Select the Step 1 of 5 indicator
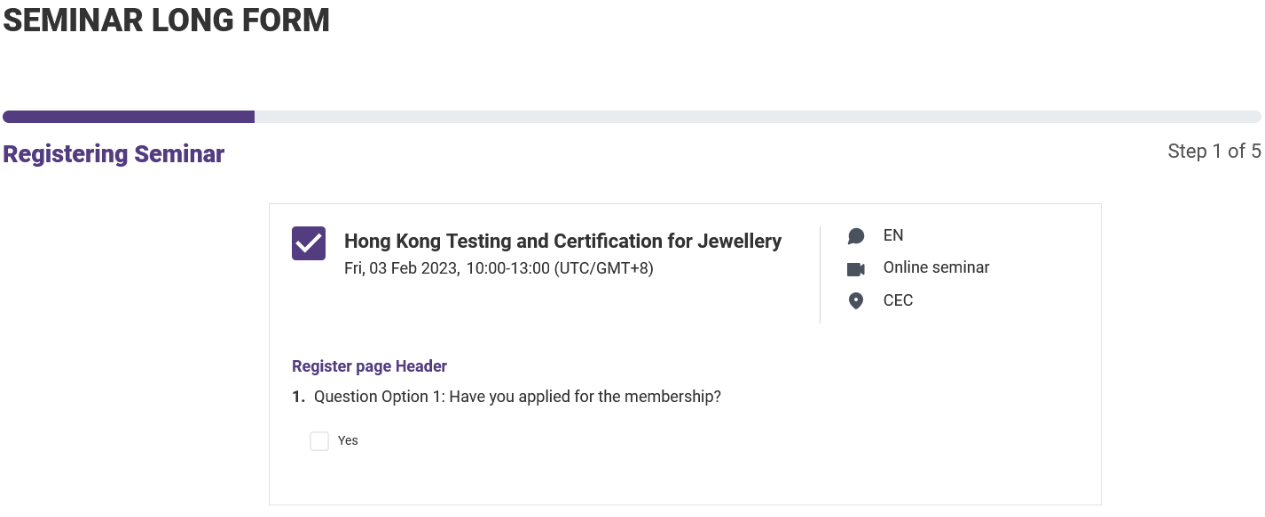Image resolution: width=1265 pixels, height=517 pixels. (1214, 152)
